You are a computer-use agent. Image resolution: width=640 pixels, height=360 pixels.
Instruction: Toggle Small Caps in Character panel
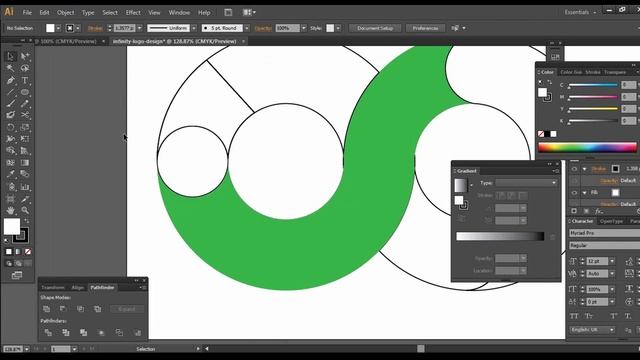point(589,316)
